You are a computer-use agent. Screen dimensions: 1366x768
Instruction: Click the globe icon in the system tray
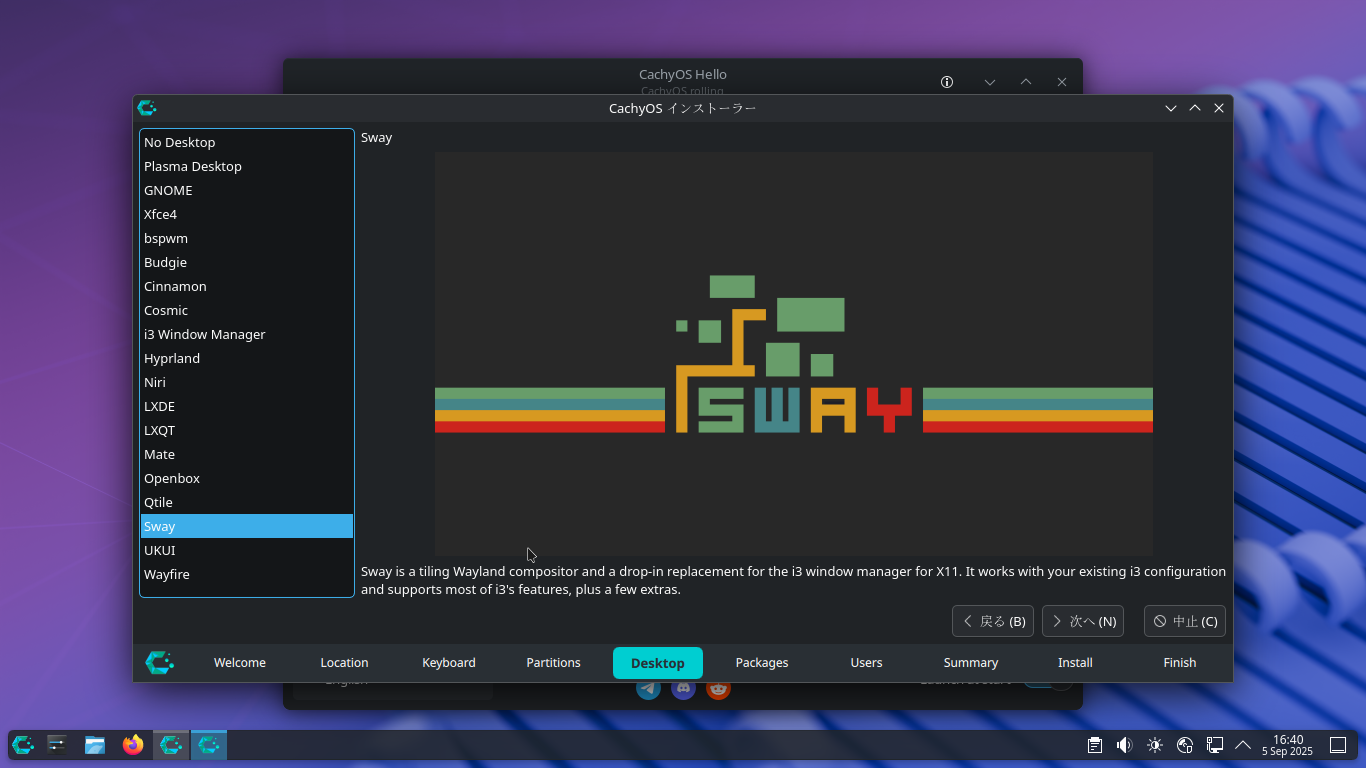(1185, 745)
